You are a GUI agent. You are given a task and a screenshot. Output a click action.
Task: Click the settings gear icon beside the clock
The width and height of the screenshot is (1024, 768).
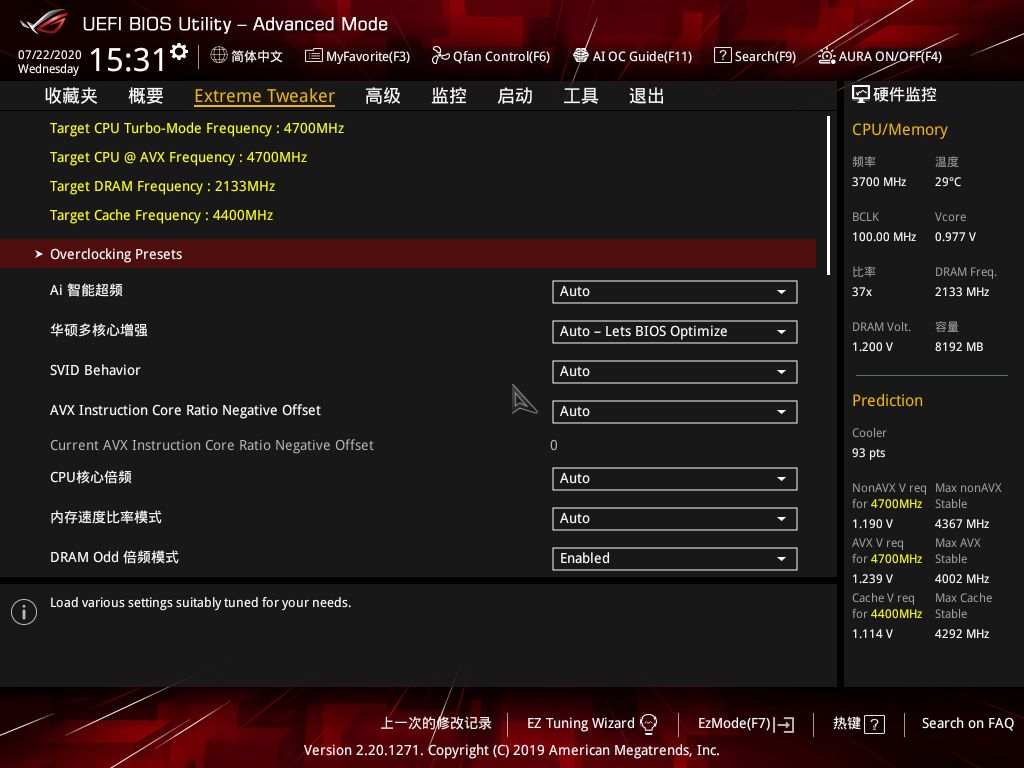(x=179, y=51)
